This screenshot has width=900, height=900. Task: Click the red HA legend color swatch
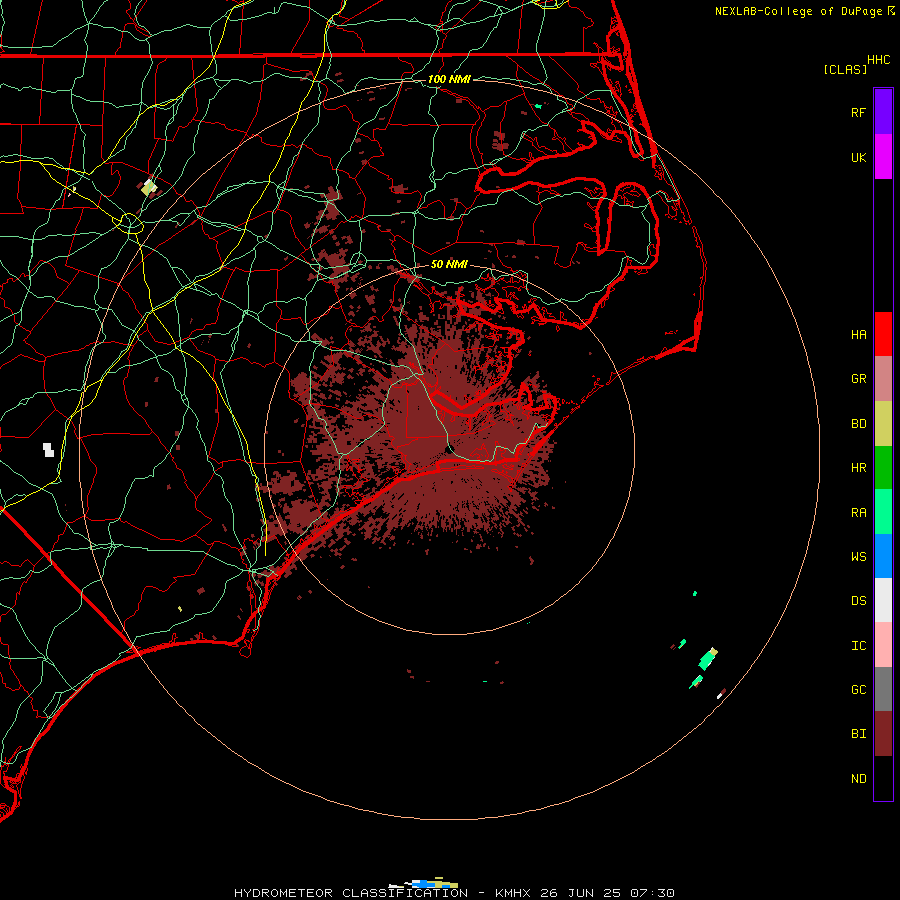[x=883, y=334]
